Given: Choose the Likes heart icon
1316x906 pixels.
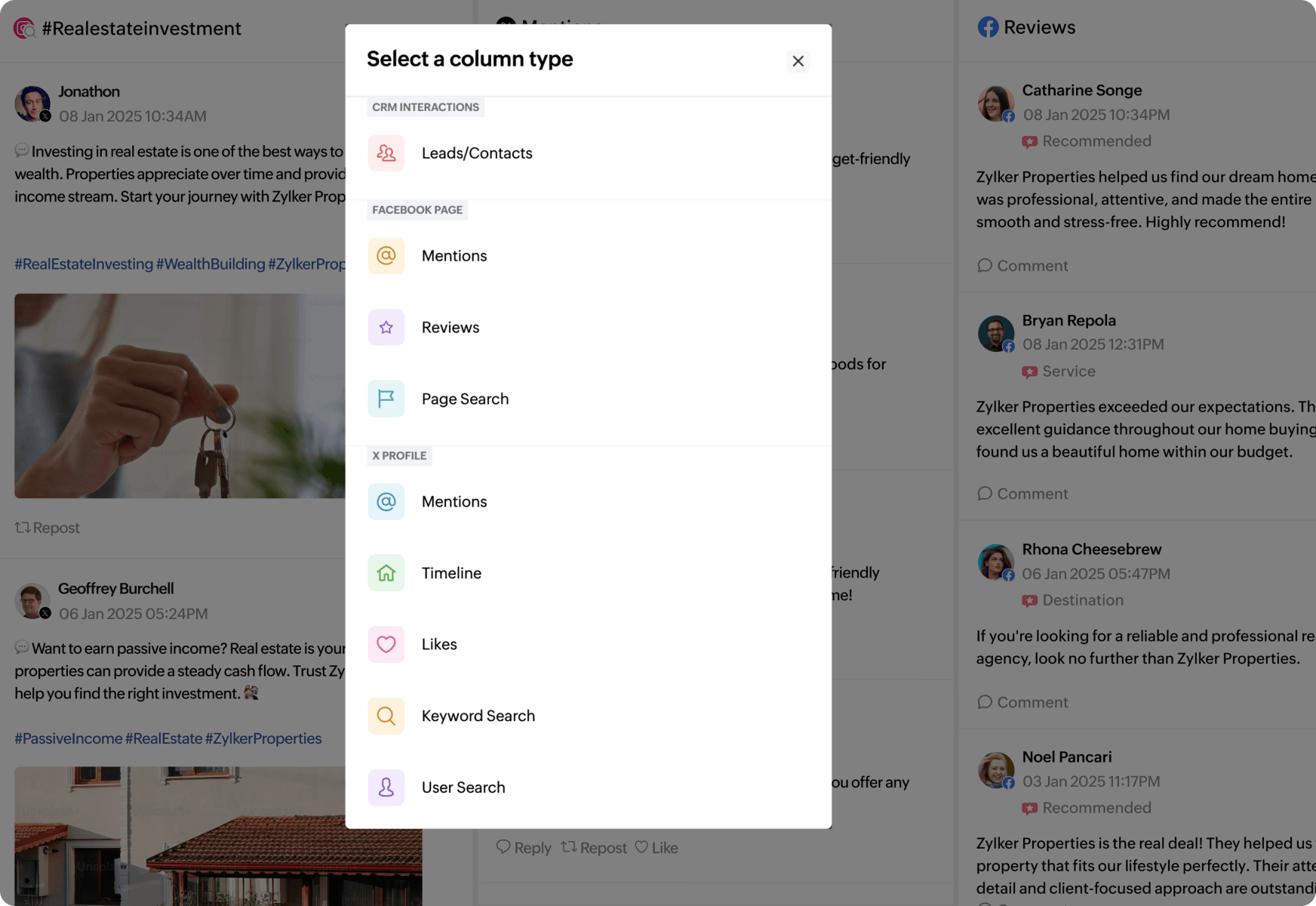Looking at the screenshot, I should 386,644.
